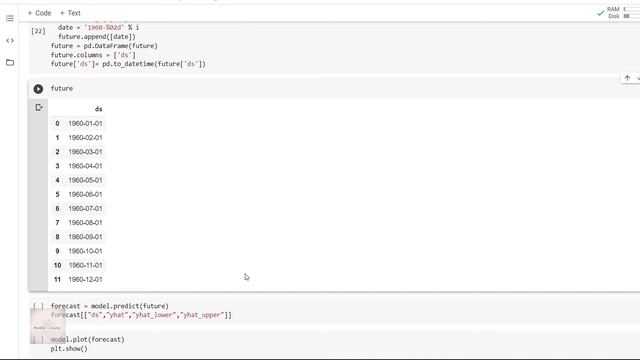The height and width of the screenshot is (360, 640).
Task: Click row index 0 in output table
Action: (57, 123)
